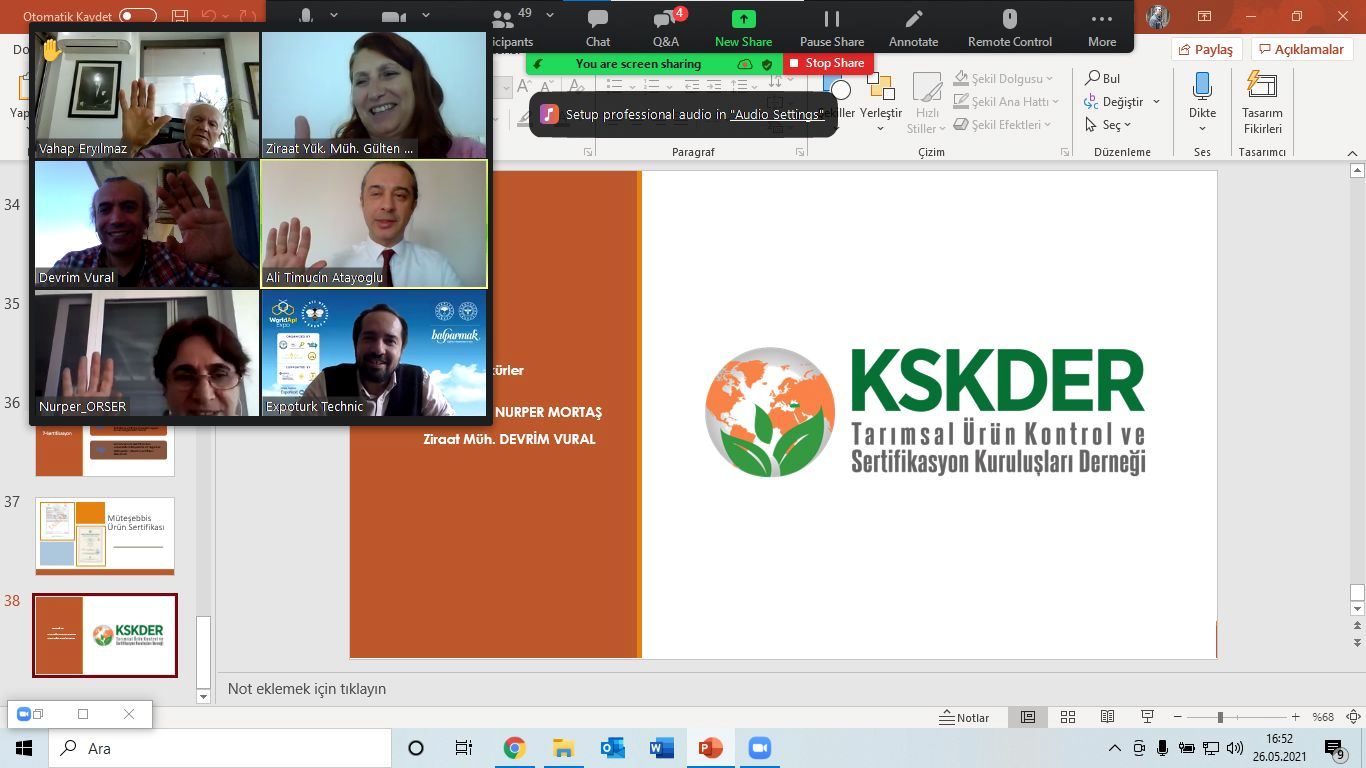Screen dimensions: 1366x768
Task: Open the Zoom Annotate tools
Action: coord(913,28)
